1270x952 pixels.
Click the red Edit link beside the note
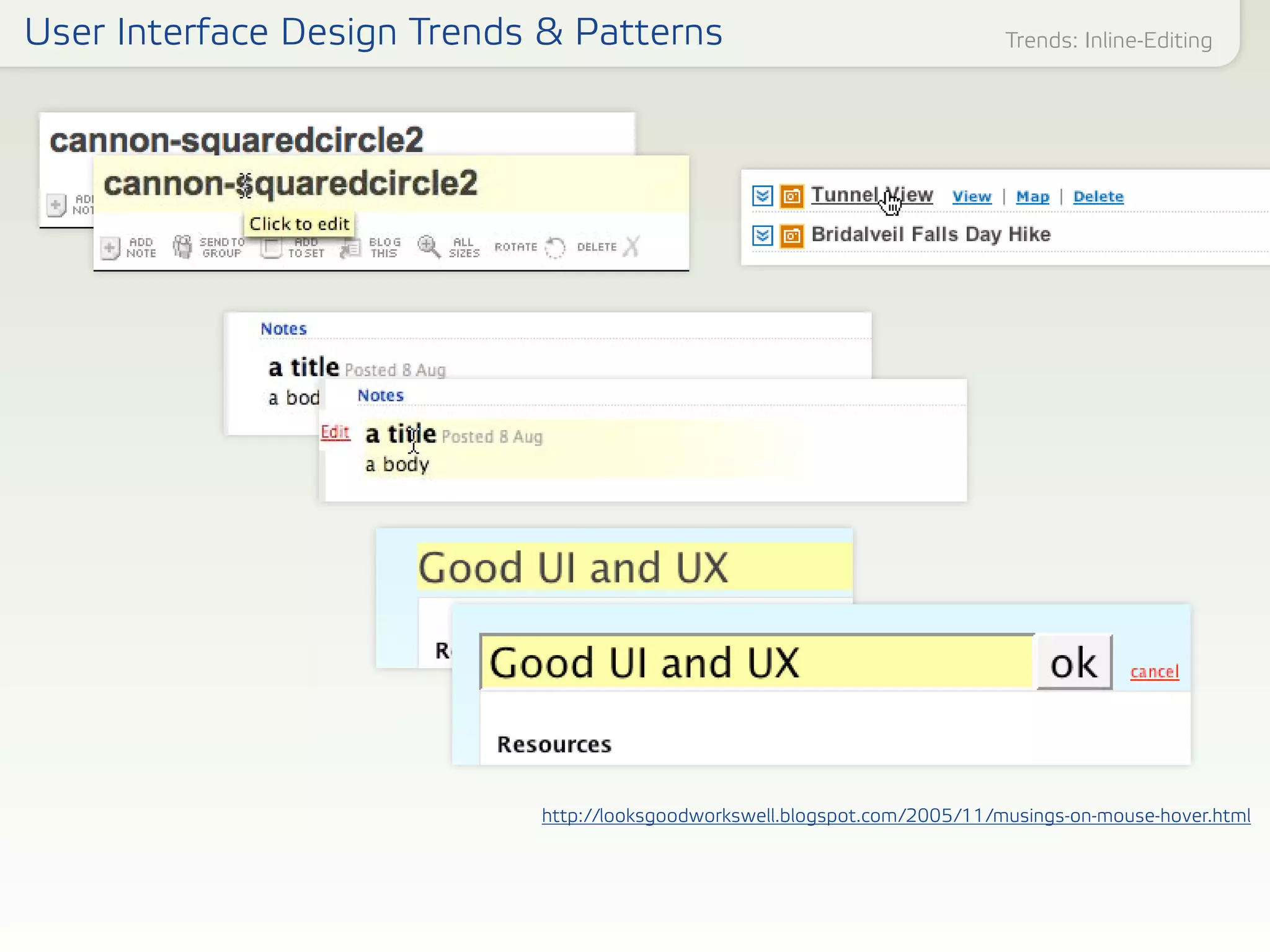pos(335,432)
